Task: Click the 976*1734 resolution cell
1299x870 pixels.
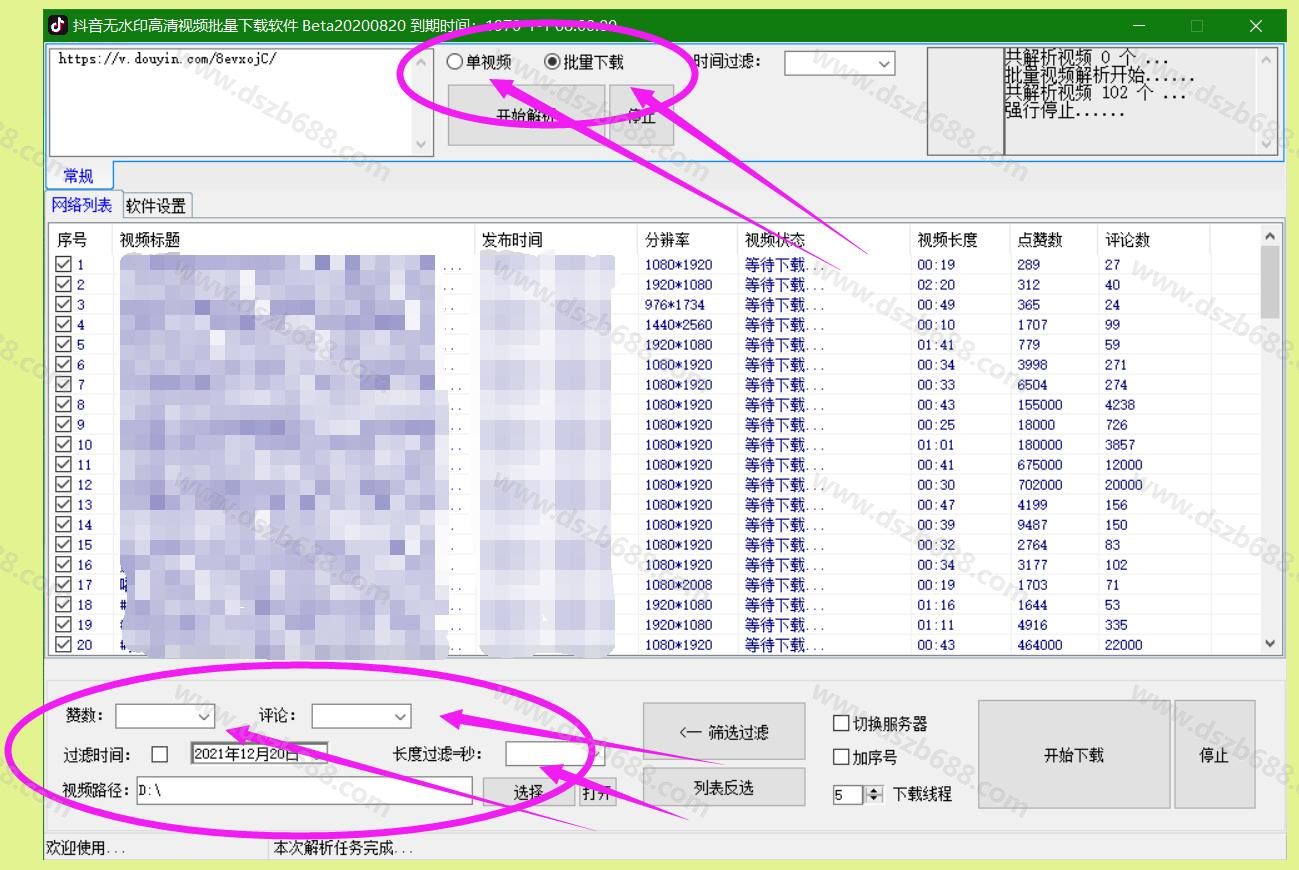Action: pos(675,305)
